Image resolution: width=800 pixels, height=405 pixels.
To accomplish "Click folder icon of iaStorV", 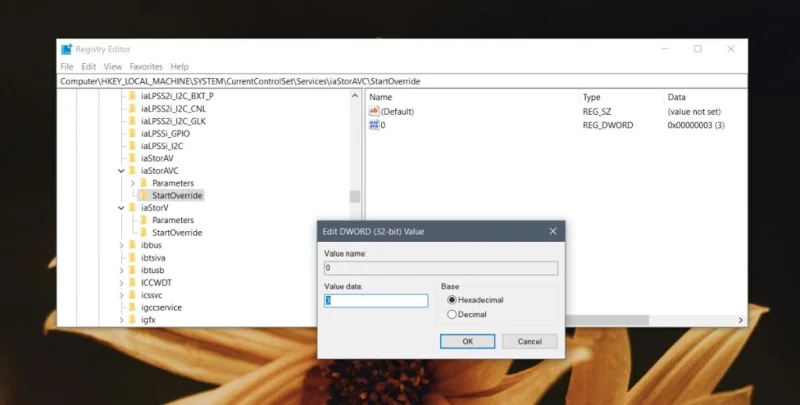I will coord(133,208).
